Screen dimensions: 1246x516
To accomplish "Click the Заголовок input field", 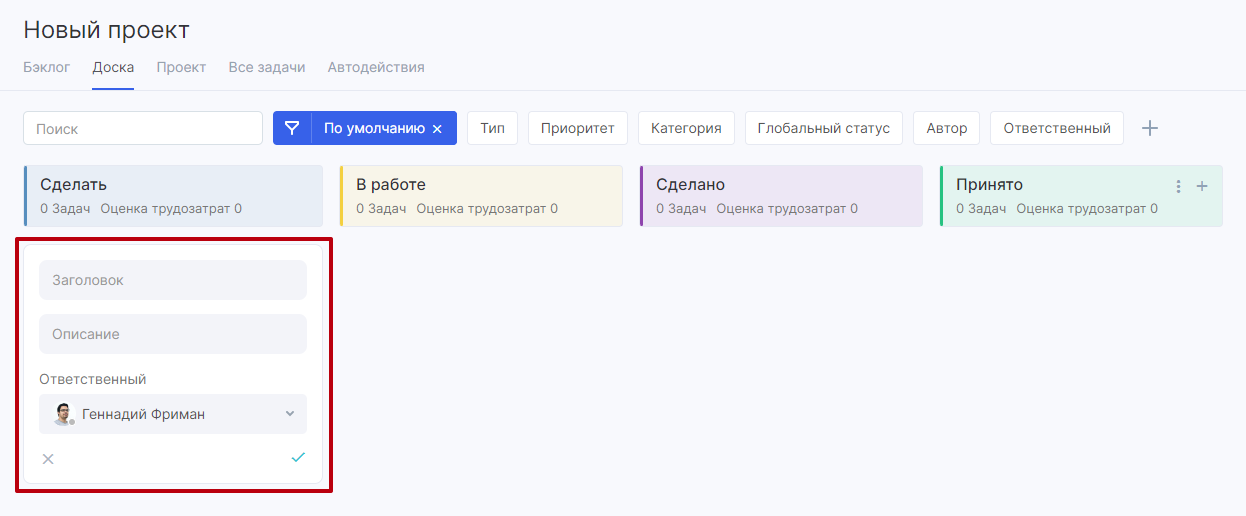I will coord(173,280).
